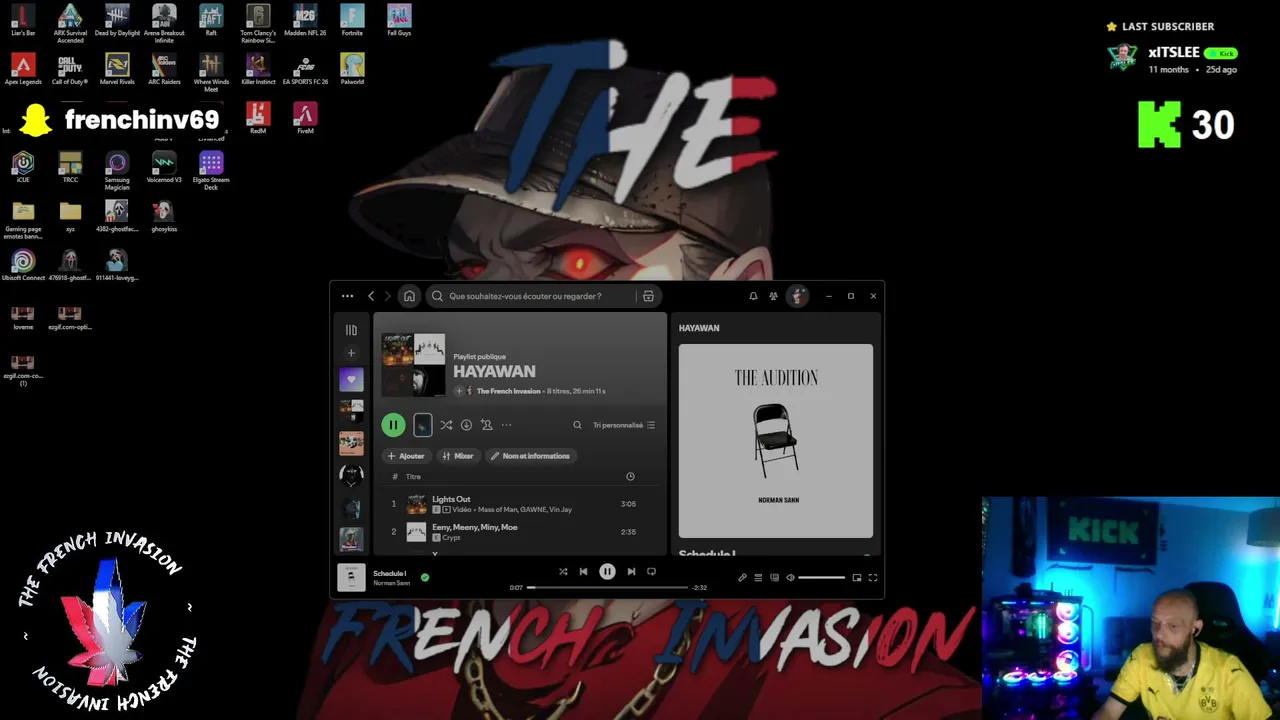
Task: Search within the HAYAWAN playlist
Action: click(x=577, y=425)
